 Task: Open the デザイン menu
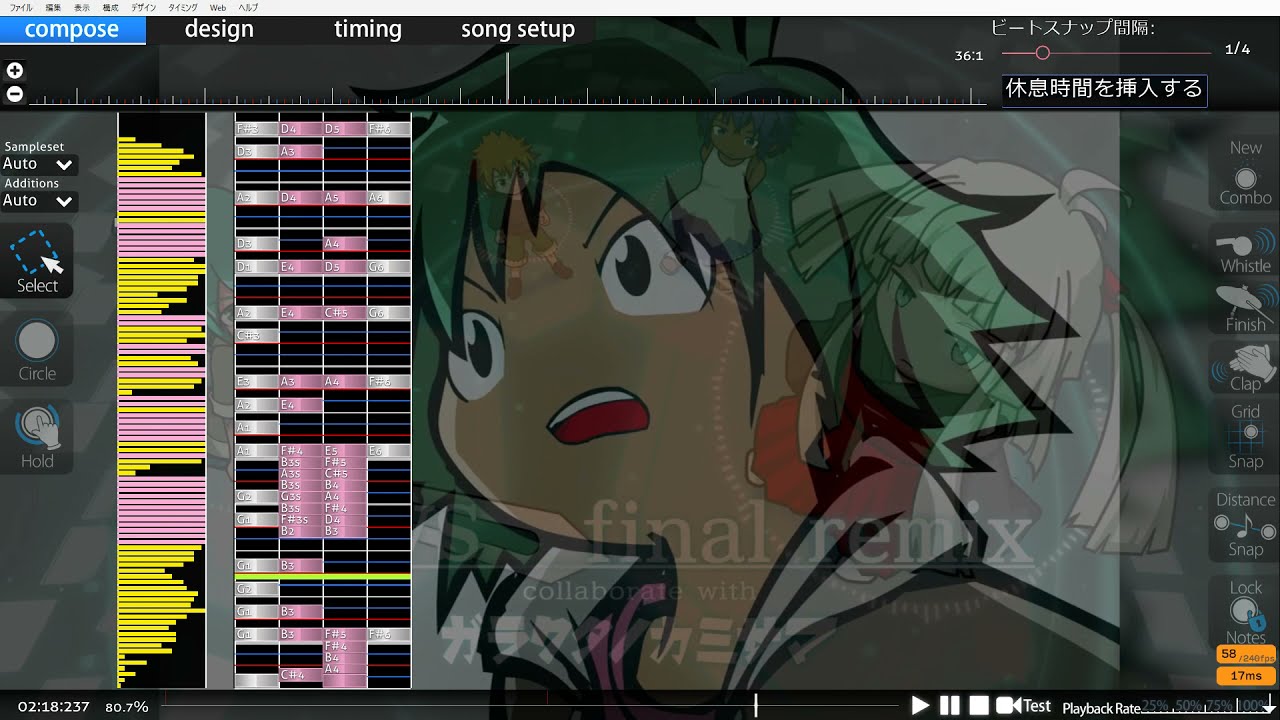tap(143, 7)
